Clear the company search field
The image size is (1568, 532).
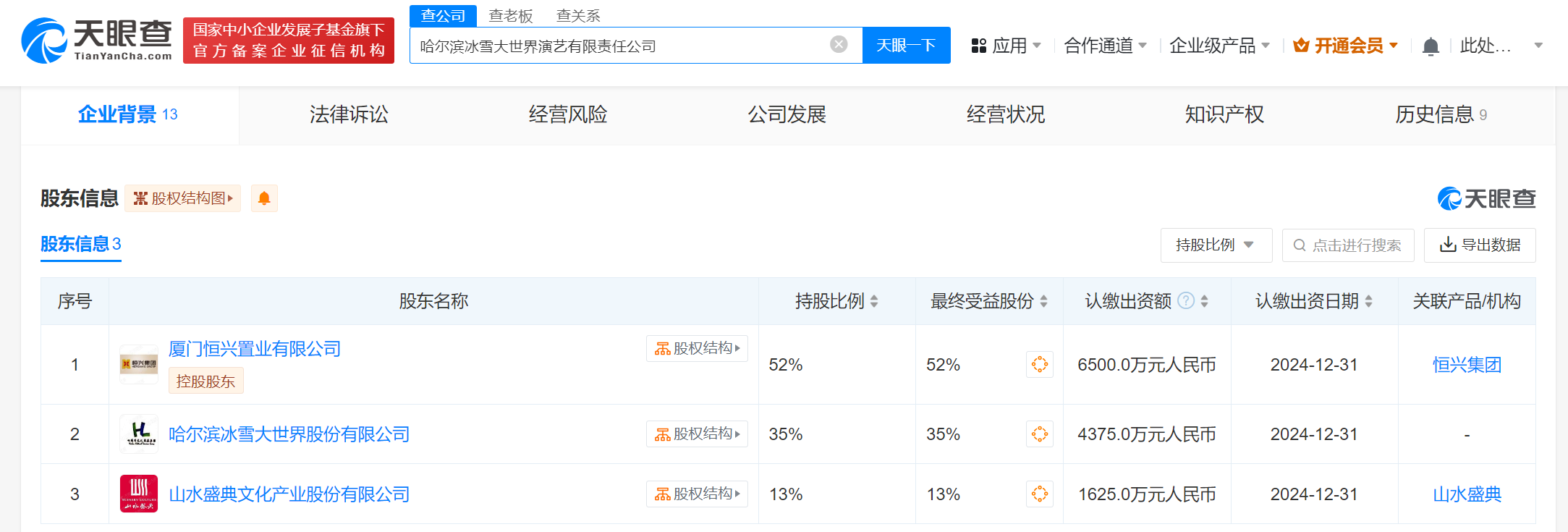coord(839,45)
